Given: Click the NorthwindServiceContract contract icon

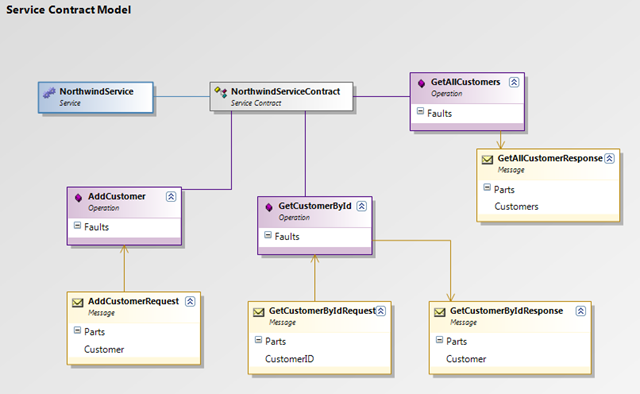Looking at the screenshot, I should point(221,92).
